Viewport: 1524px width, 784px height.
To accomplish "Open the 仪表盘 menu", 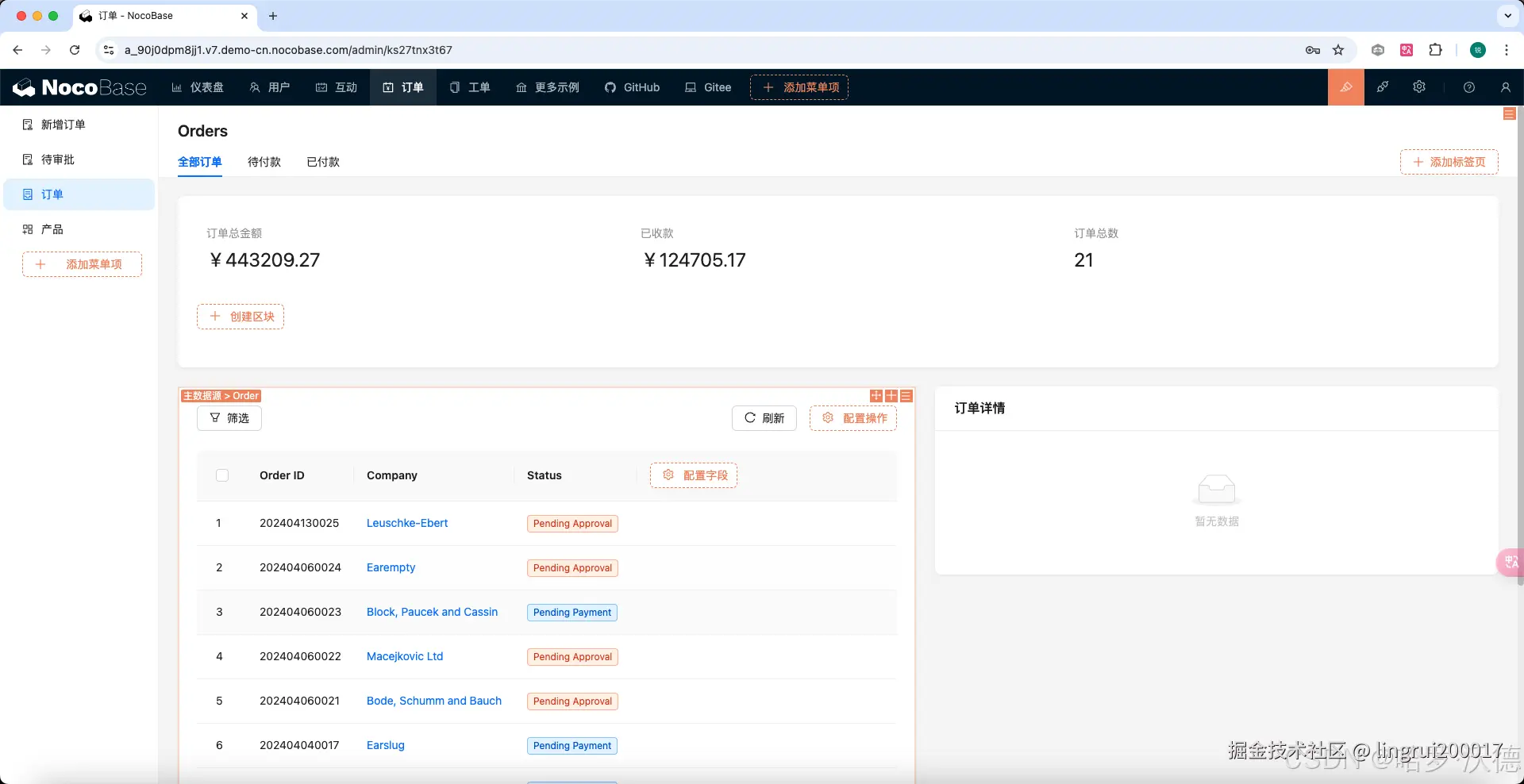I will coord(198,87).
